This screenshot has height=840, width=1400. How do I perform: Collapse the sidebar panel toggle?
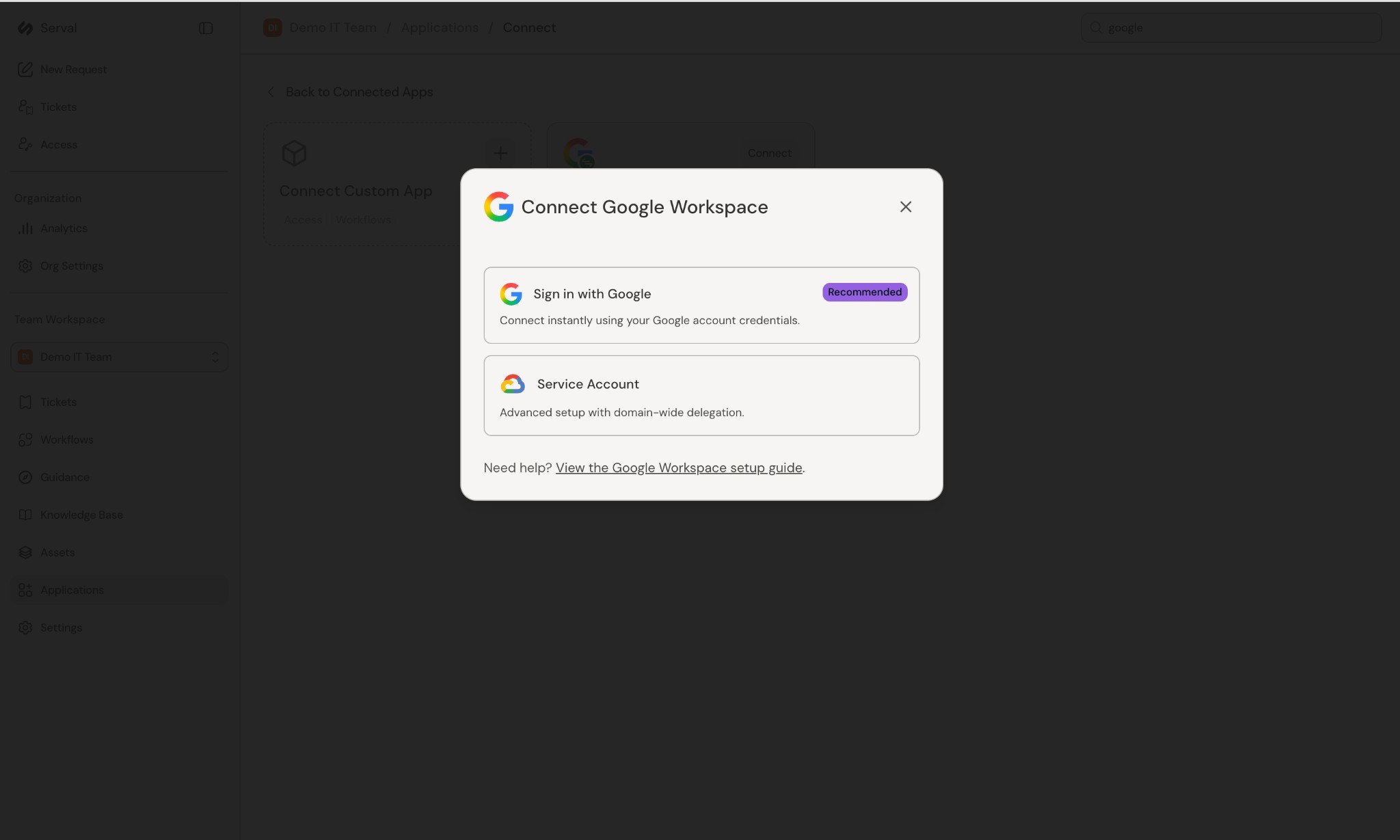coord(206,28)
